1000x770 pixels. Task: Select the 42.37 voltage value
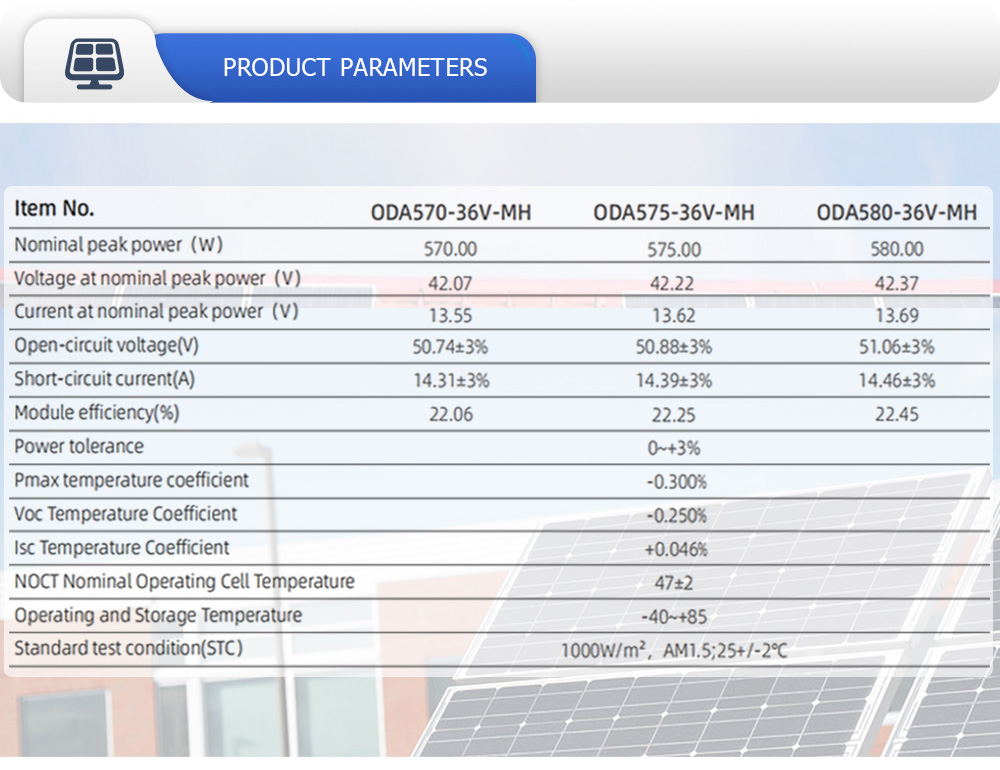click(x=897, y=283)
